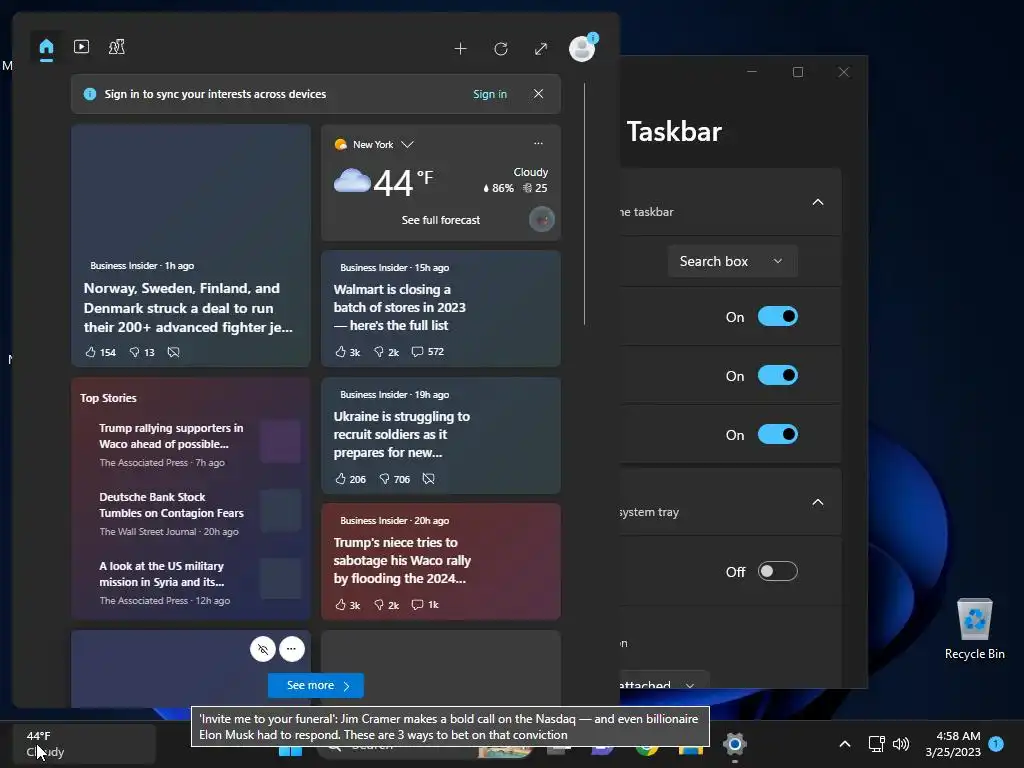
Task: Open the clock showing 4:58 AM
Action: (x=953, y=744)
